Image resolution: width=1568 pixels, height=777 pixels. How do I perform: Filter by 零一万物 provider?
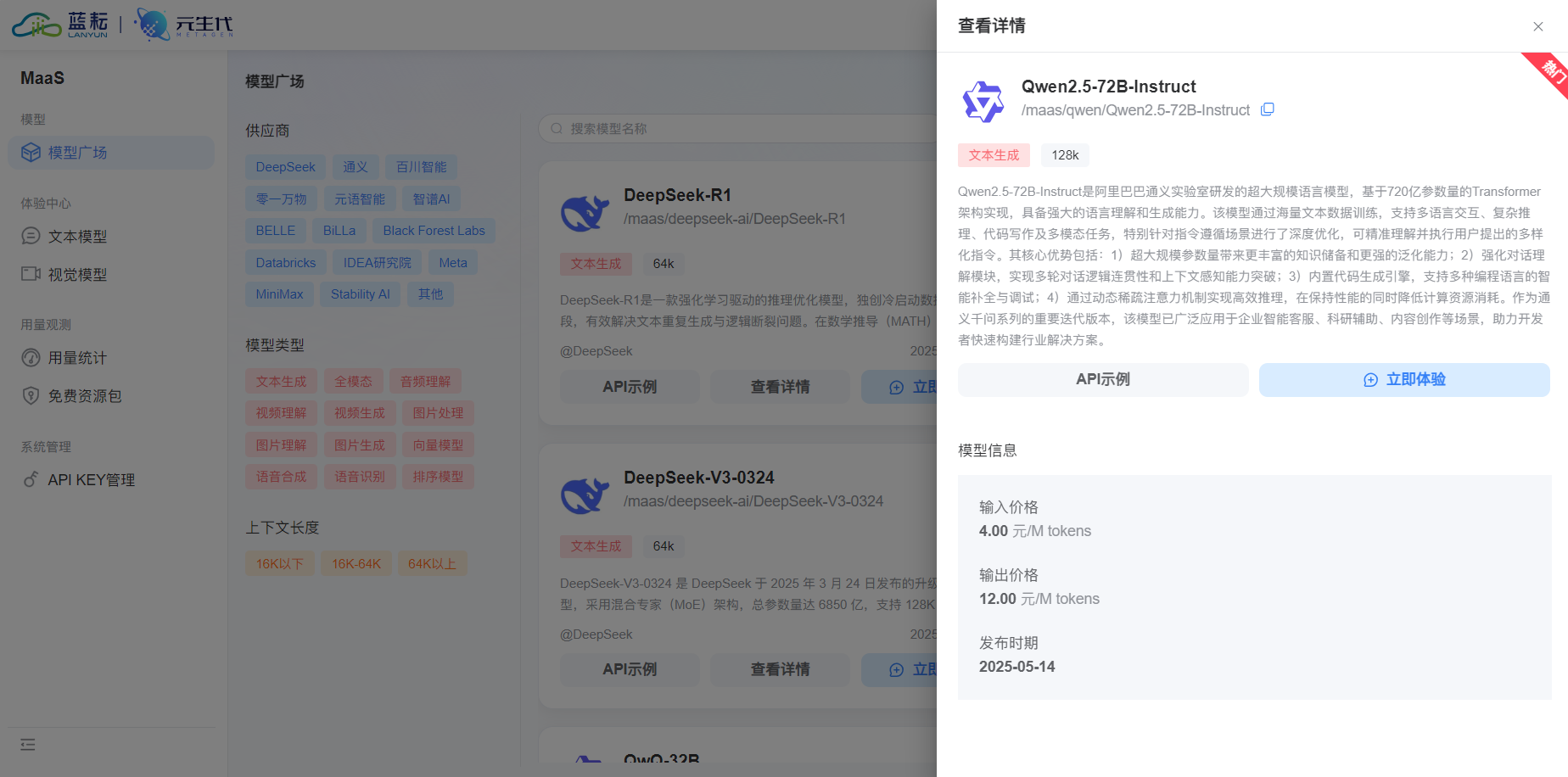click(x=281, y=199)
